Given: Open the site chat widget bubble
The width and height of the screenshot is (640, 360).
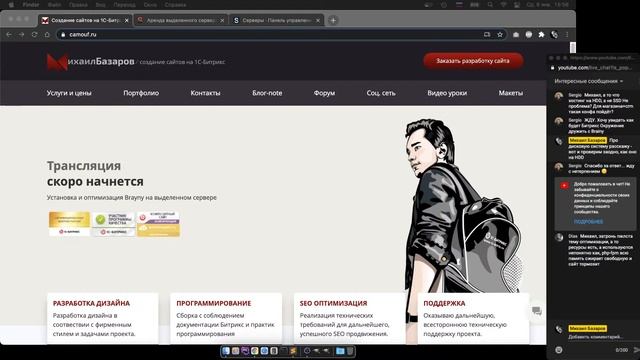Looking at the screenshot, I should coord(537,311).
